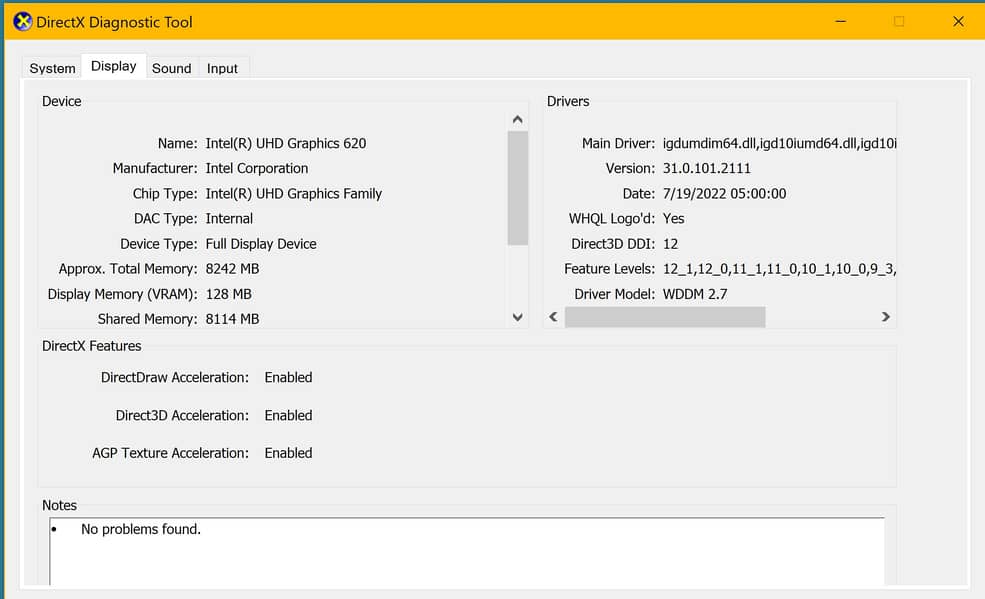Click the DirectDraw Acceleration Enabled status
The height and width of the screenshot is (599, 985).
coord(288,377)
